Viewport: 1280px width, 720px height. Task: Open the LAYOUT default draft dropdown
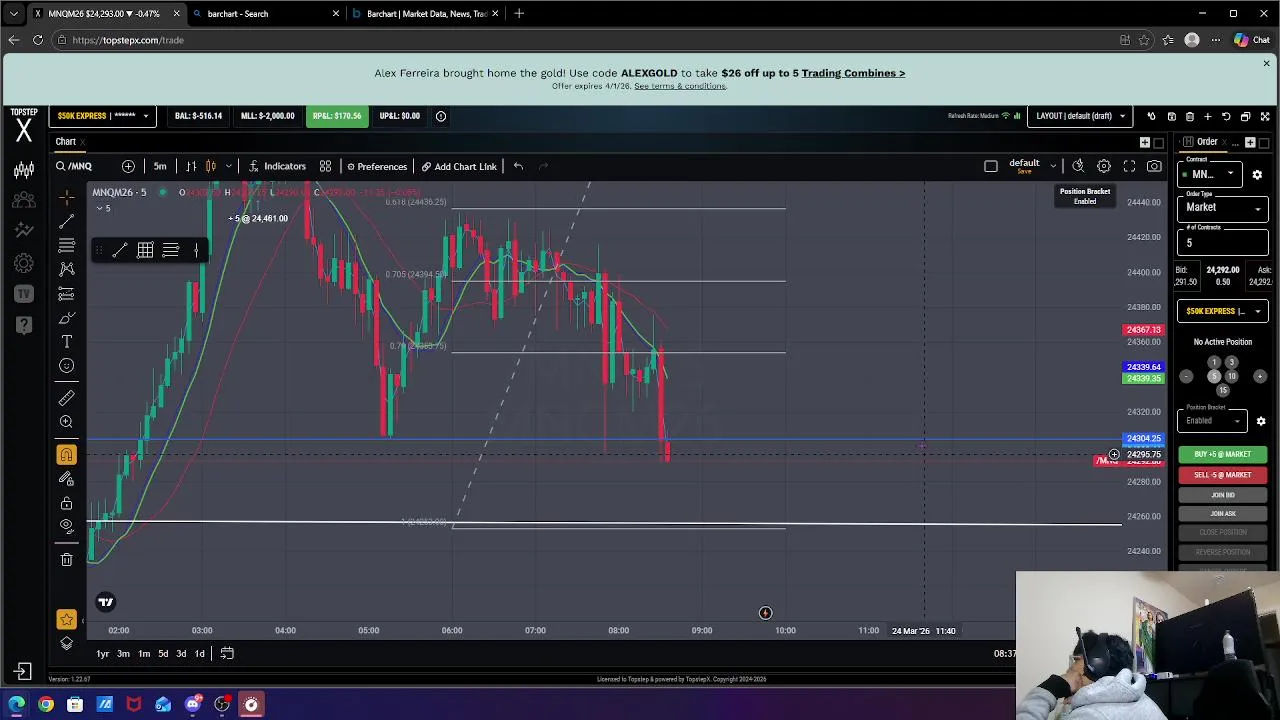pyautogui.click(x=1081, y=116)
